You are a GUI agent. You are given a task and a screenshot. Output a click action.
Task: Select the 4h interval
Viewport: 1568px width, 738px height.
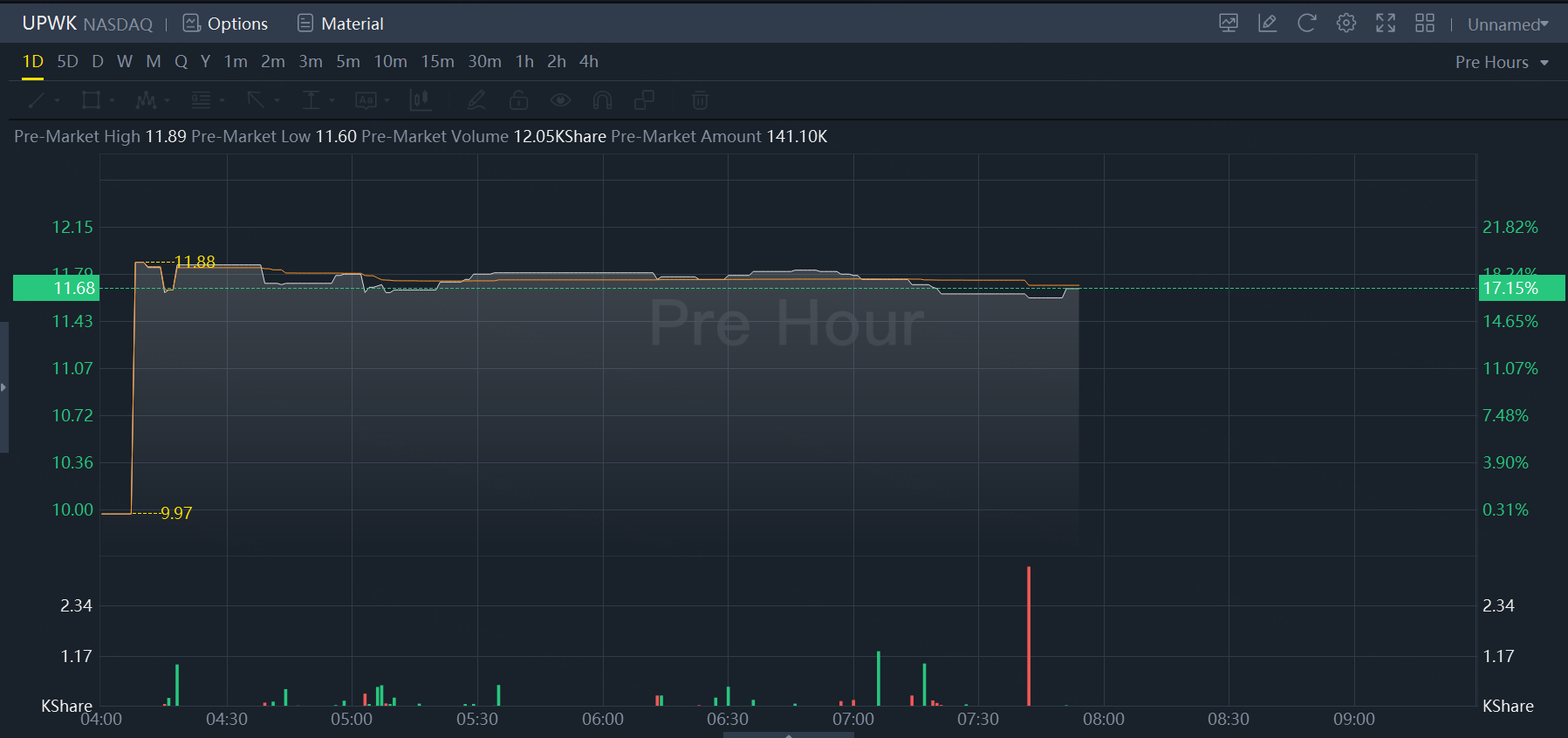pos(589,62)
